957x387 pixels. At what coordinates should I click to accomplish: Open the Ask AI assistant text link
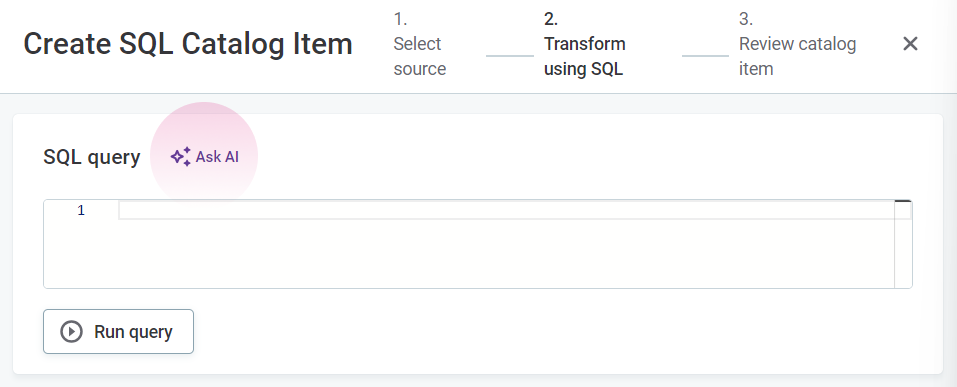[x=217, y=157]
